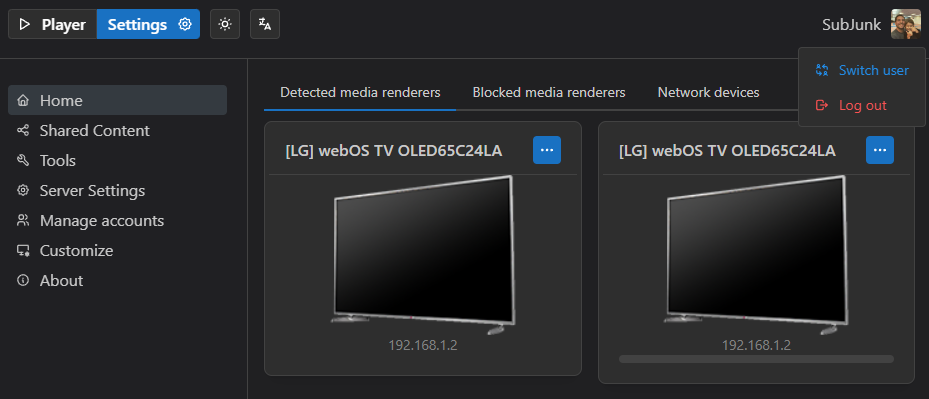The image size is (929, 399).
Task: Click the Settings gear icon
Action: coord(185,24)
